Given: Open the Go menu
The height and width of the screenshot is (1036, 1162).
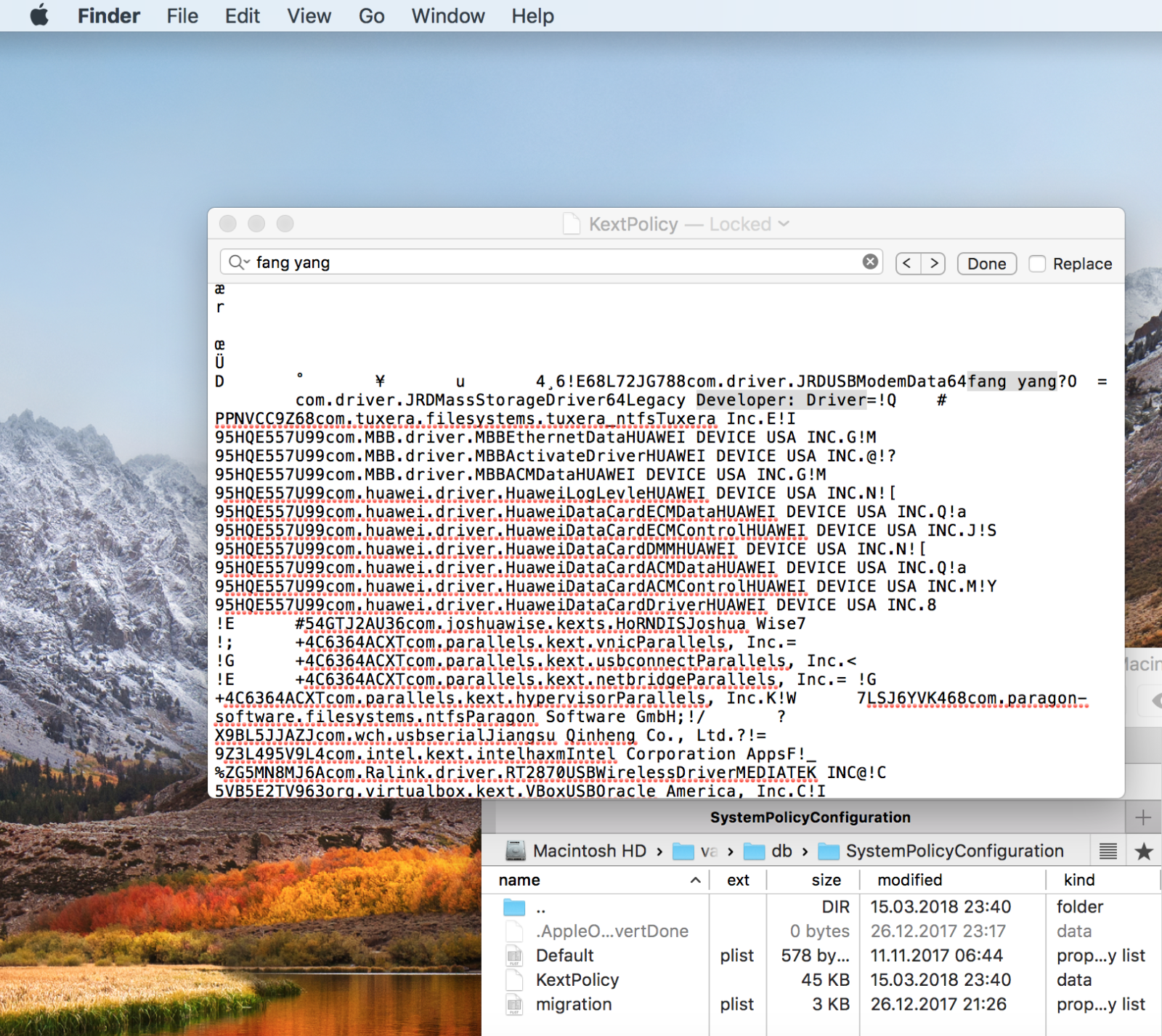Looking at the screenshot, I should tap(371, 16).
